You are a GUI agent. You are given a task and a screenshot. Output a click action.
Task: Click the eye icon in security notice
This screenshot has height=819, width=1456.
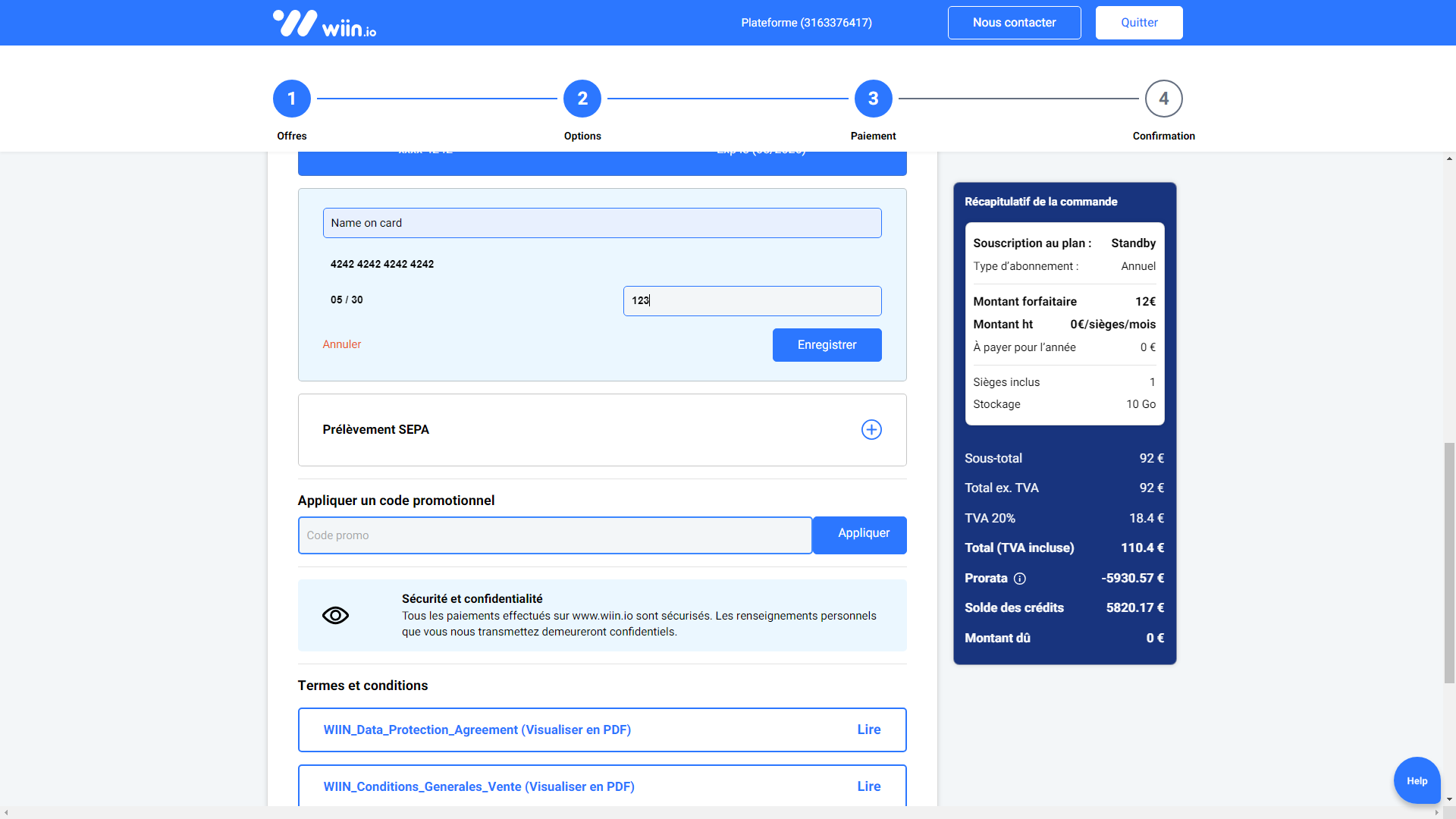tap(335, 615)
